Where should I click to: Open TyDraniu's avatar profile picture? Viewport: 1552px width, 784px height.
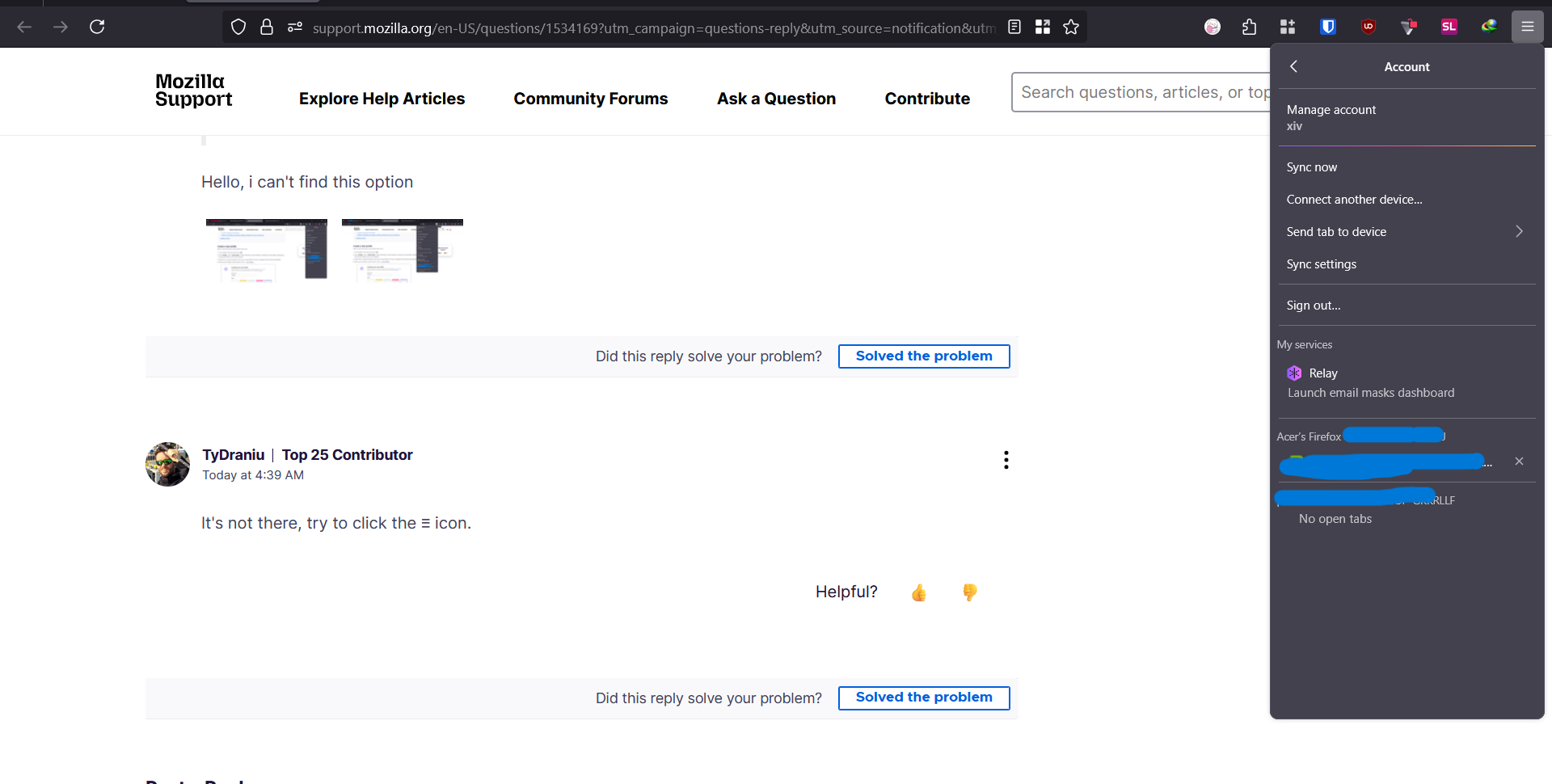click(167, 465)
